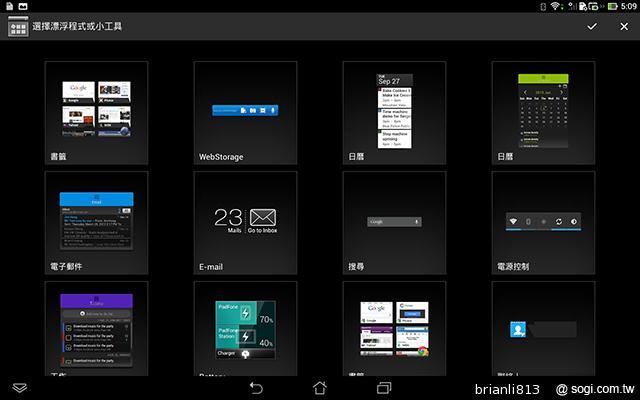Choose the Chrome bookmarks widget tile
The height and width of the screenshot is (400, 640).
pos(394,329)
